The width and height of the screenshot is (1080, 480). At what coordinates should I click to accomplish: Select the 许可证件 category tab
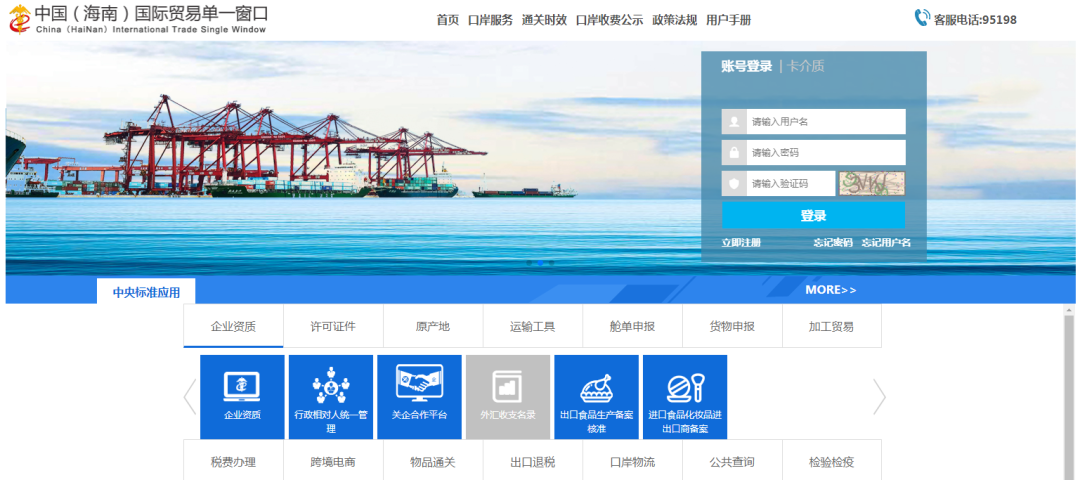333,326
